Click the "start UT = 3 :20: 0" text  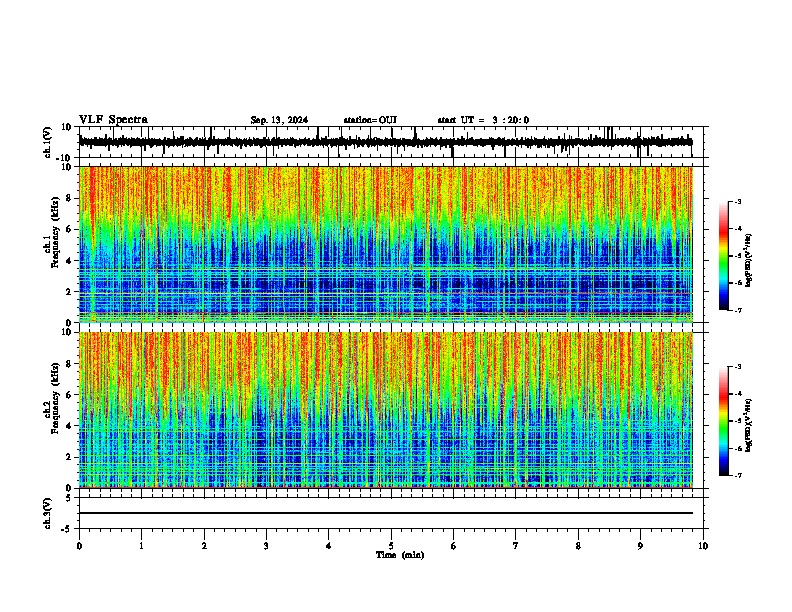point(483,120)
